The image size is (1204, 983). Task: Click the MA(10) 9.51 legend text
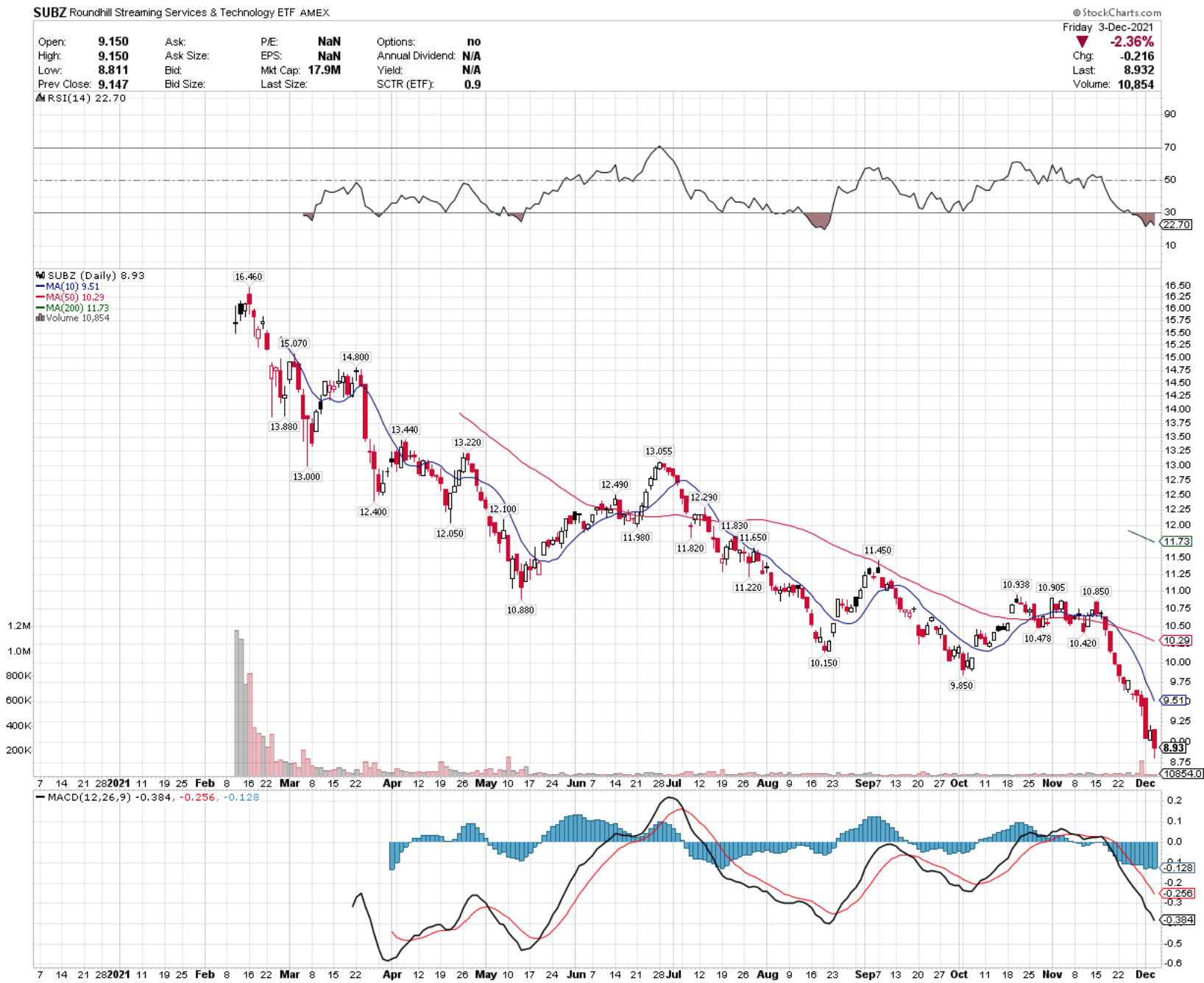[x=73, y=286]
